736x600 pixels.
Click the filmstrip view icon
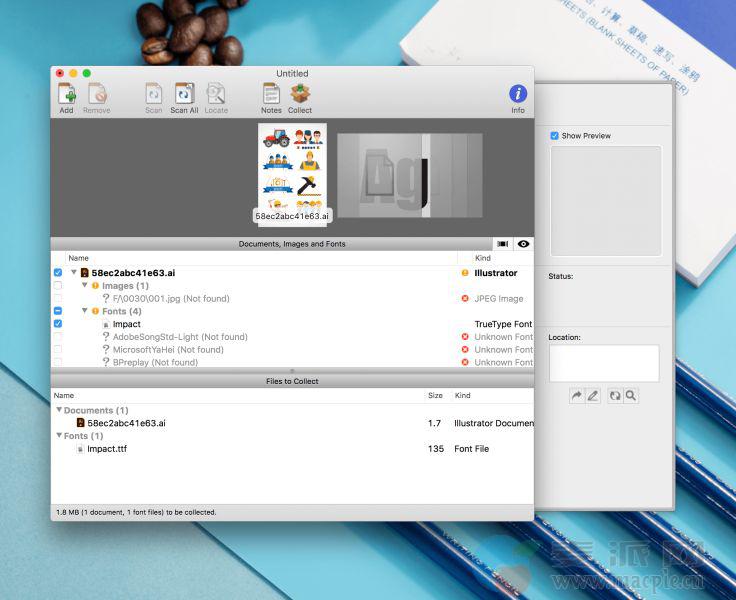tap(503, 243)
